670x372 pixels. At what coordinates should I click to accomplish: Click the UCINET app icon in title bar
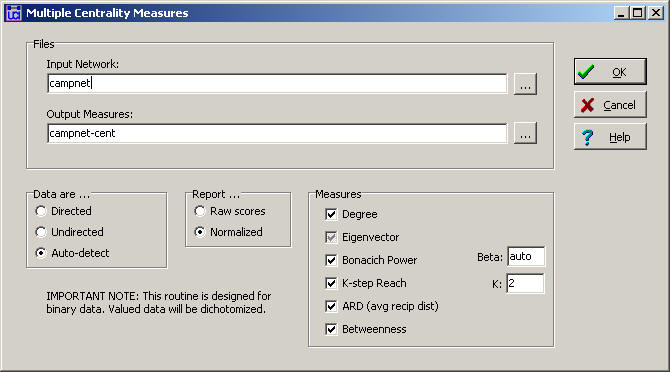click(x=13, y=13)
